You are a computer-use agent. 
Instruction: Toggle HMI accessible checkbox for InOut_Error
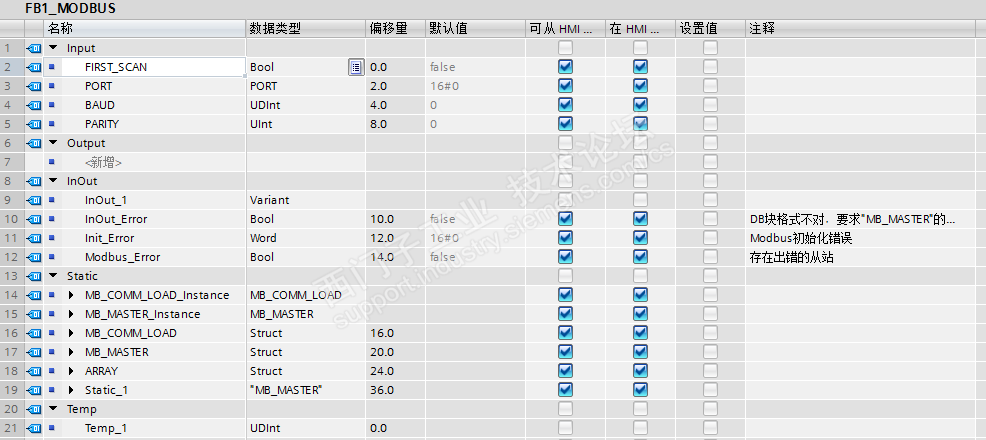pyautogui.click(x=565, y=219)
